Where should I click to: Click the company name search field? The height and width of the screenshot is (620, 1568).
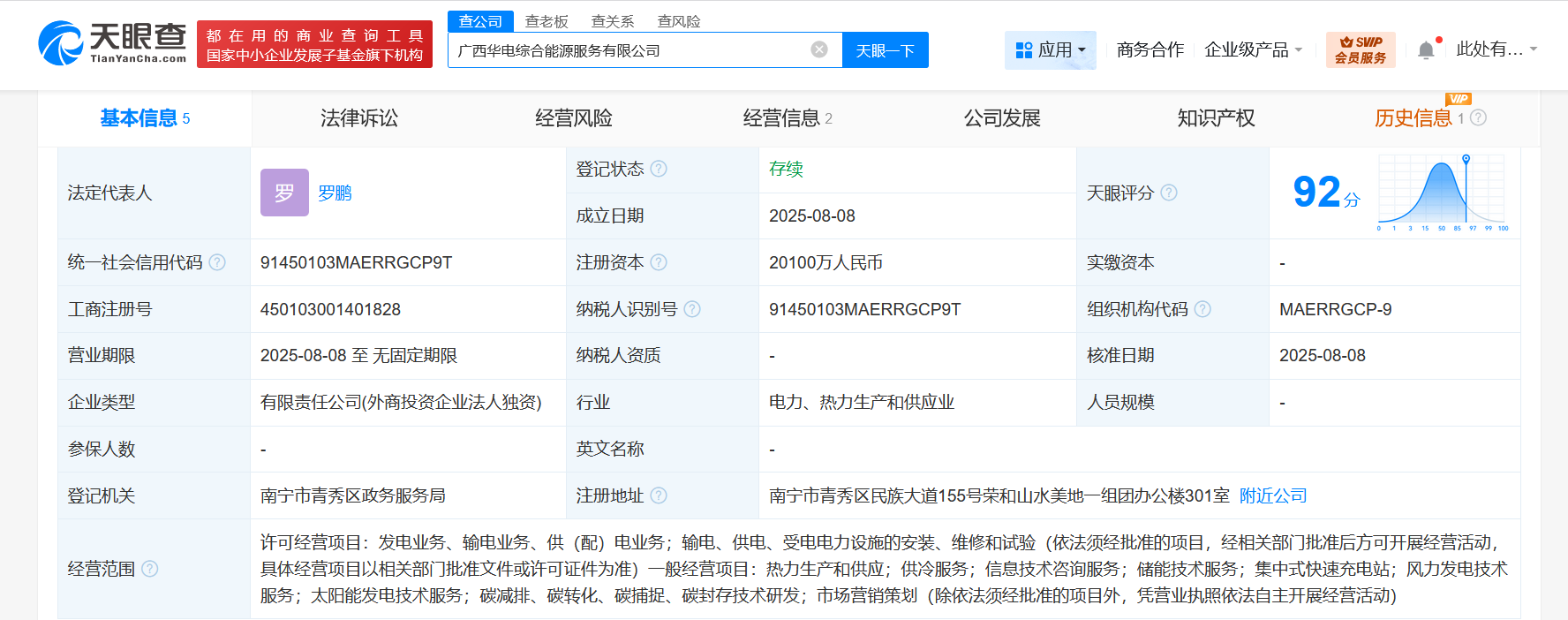(627, 50)
